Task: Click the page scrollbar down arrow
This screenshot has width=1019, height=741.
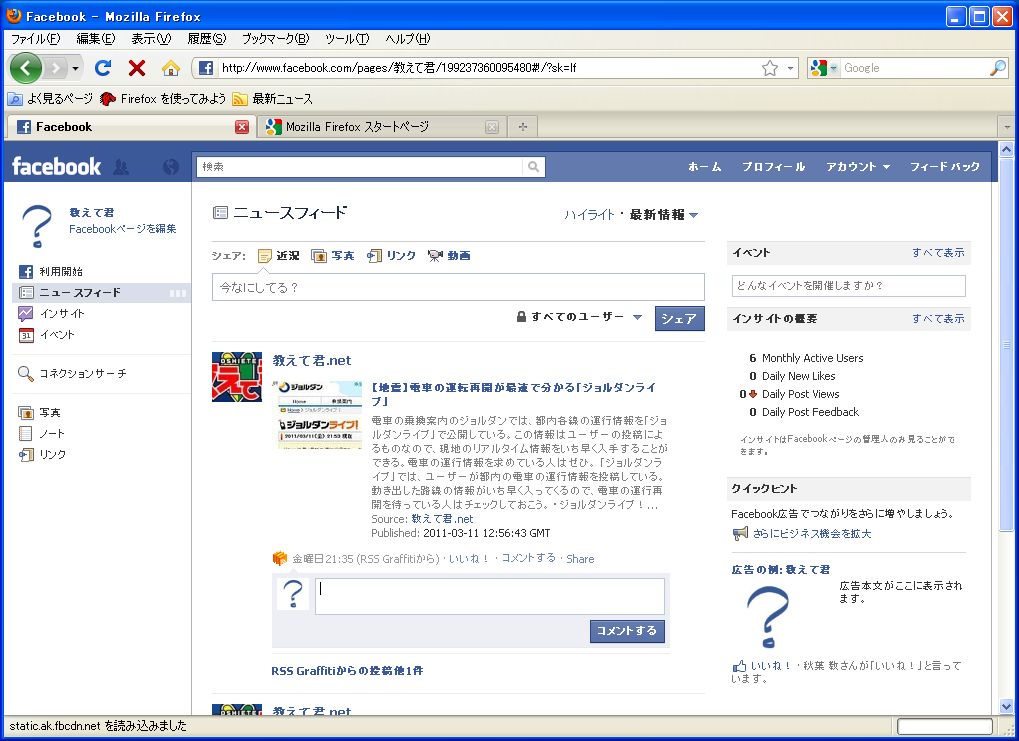Action: [x=1006, y=707]
